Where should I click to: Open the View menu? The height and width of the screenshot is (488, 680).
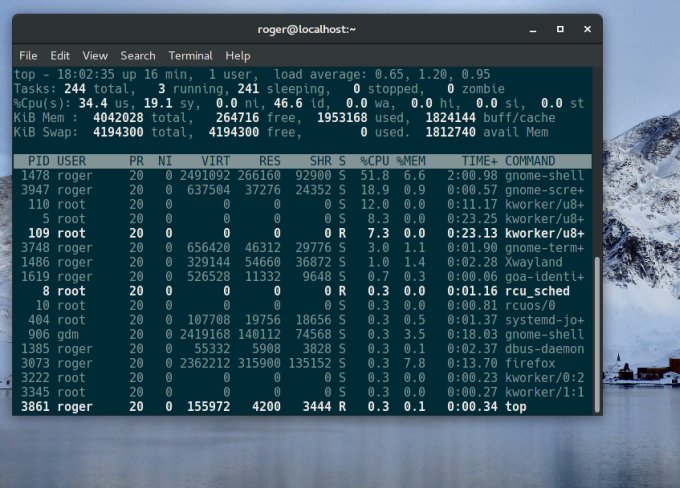coord(95,56)
